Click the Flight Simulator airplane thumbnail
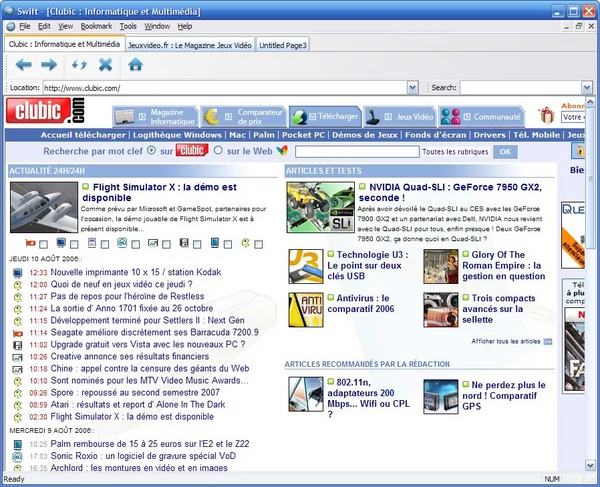Viewport: 600px width, 487px height. 44,207
